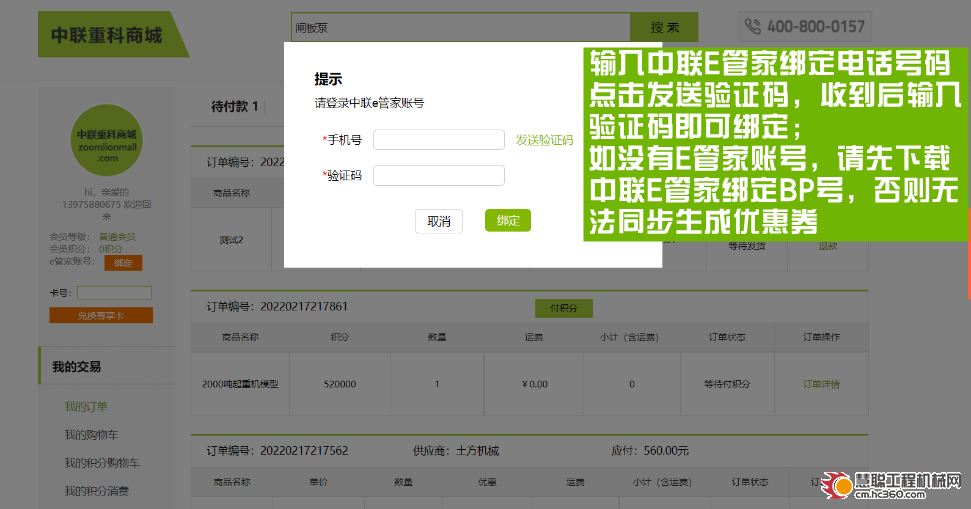Focus the 手机号 input field
The image size is (971, 509).
point(438,140)
